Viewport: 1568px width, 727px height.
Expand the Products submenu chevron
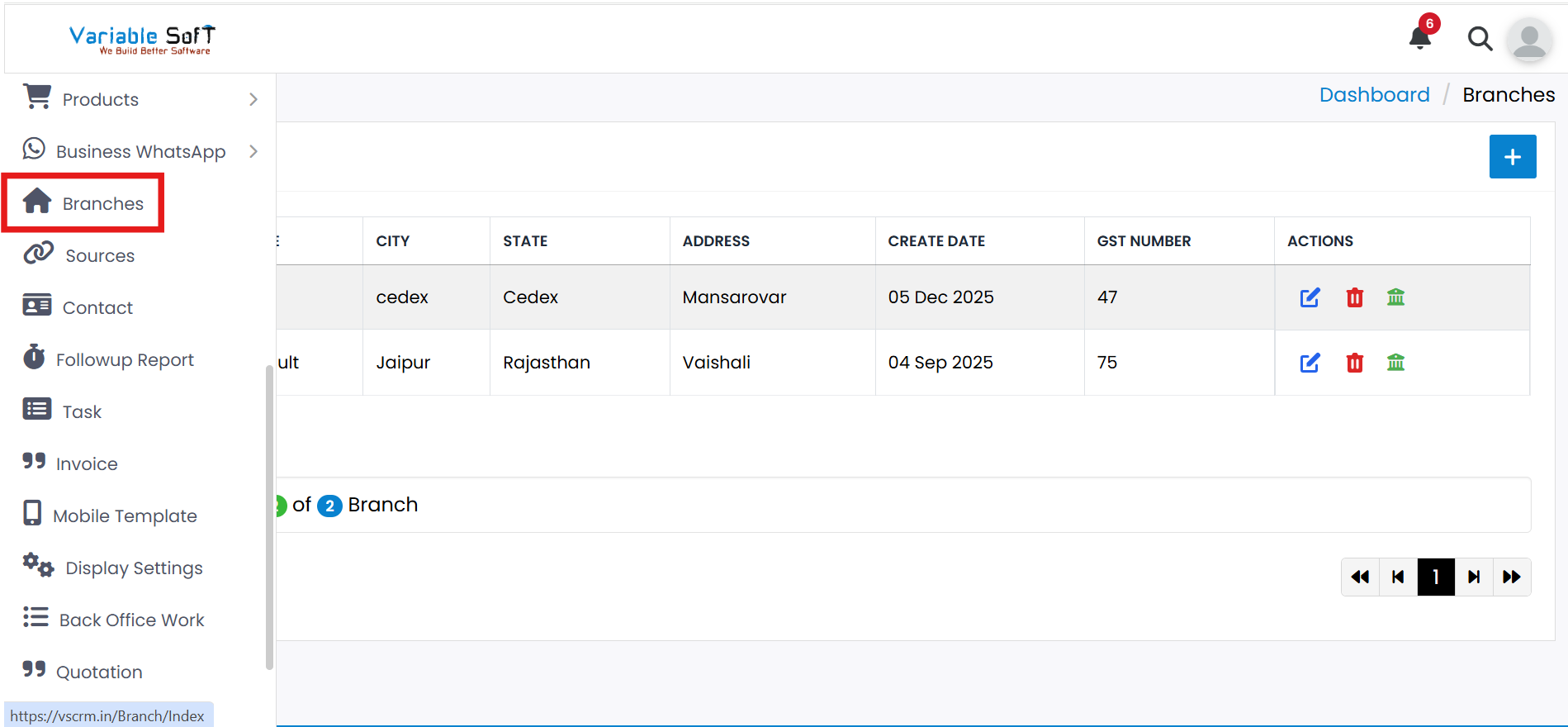point(253,99)
